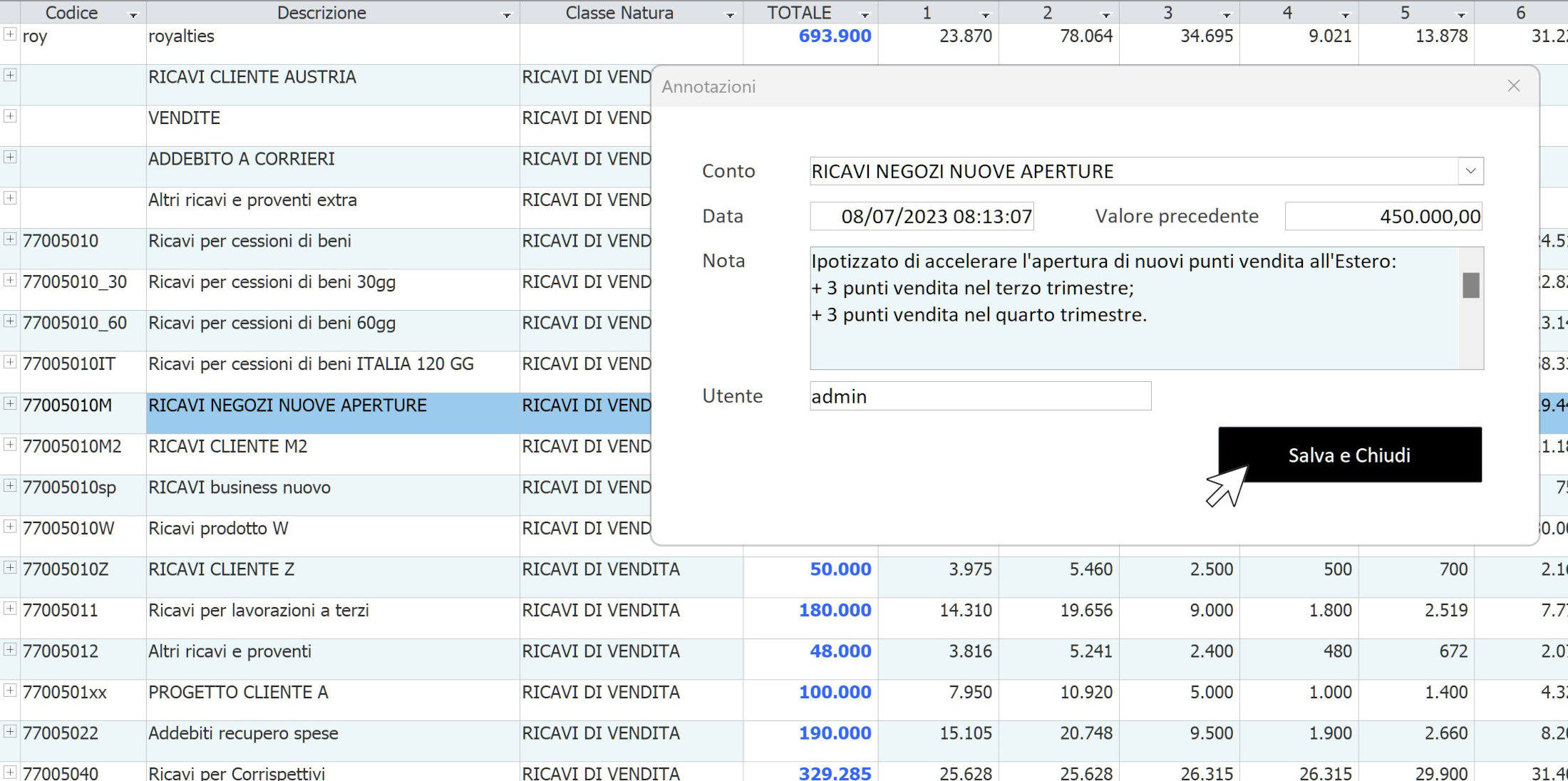Open the column 5 filter dropdown
1568x781 pixels.
pos(1461,14)
